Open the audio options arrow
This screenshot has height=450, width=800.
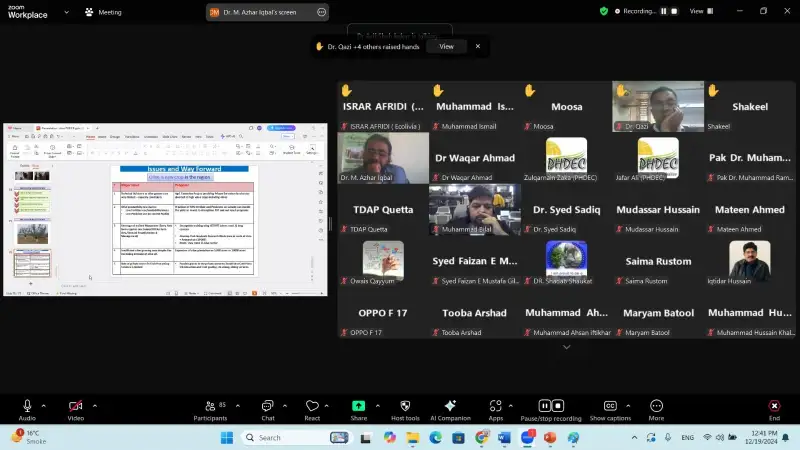tap(44, 406)
